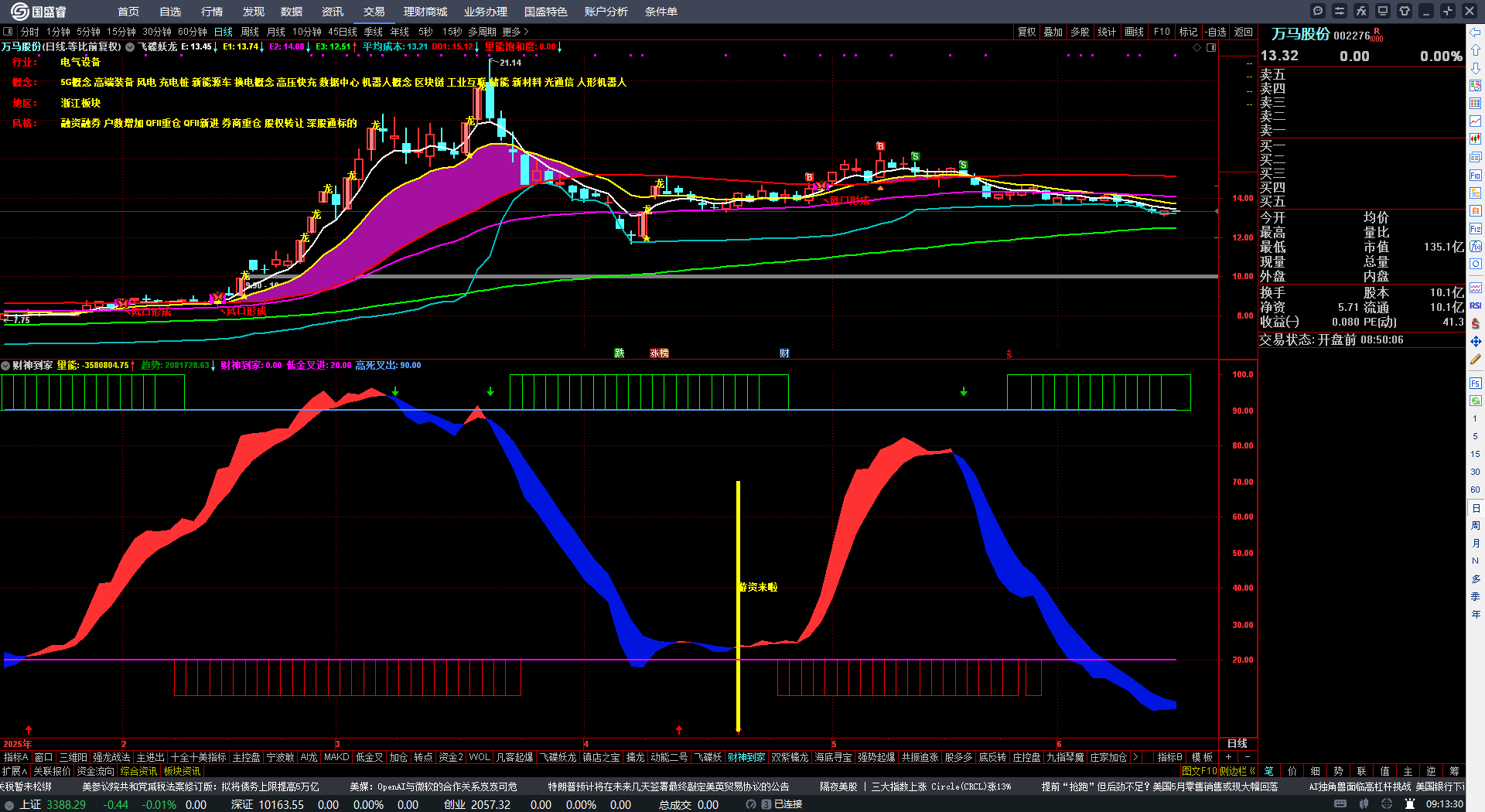
Task: Open the 理财商城 menu
Action: [x=425, y=12]
